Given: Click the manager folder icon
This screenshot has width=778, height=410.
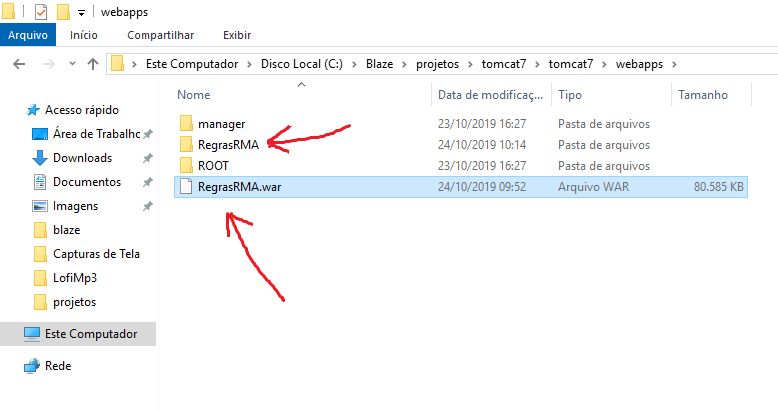Looking at the screenshot, I should (x=186, y=124).
